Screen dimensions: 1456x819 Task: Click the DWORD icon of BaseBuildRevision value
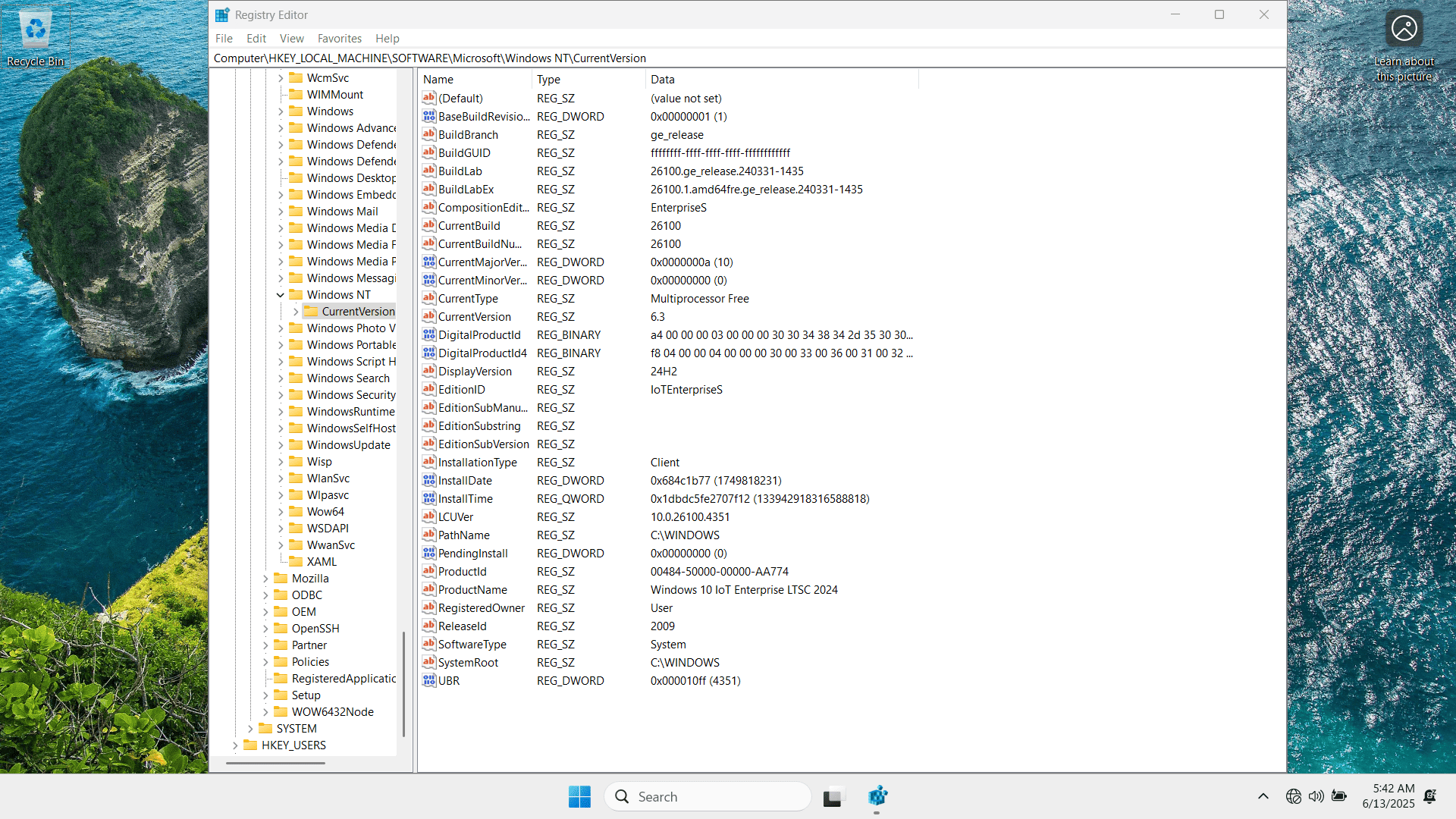(429, 116)
